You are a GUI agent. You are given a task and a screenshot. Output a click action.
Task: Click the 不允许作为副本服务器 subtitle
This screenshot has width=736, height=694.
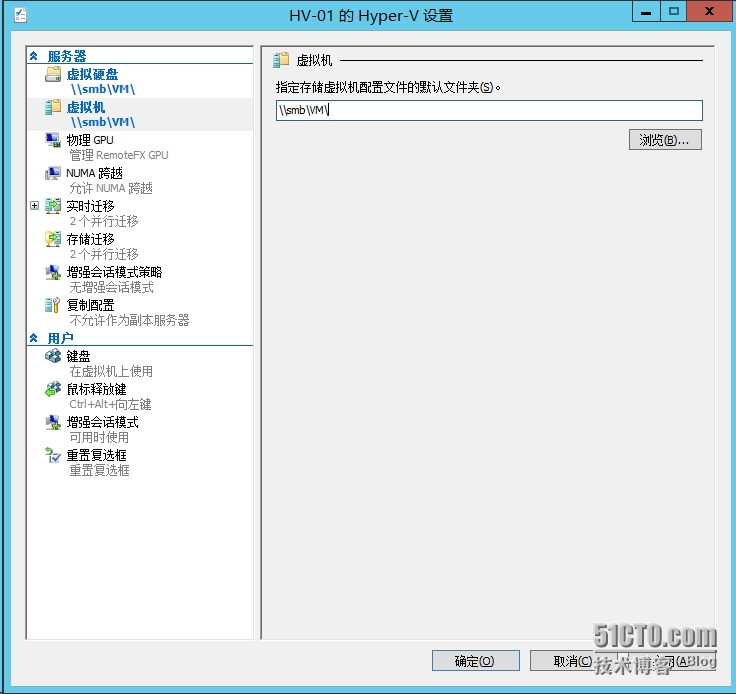coord(129,320)
